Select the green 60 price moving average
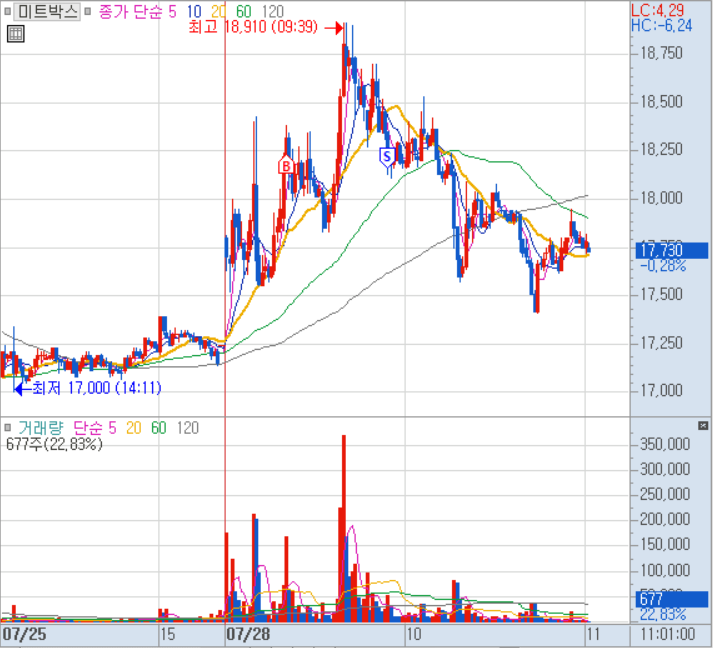 tap(244, 12)
